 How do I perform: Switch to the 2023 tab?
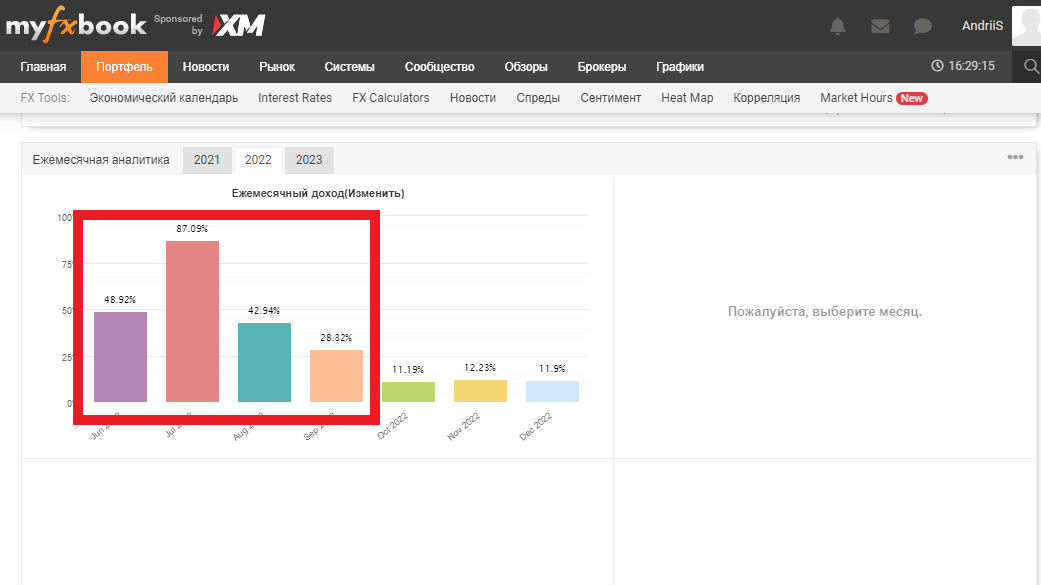tap(309, 160)
